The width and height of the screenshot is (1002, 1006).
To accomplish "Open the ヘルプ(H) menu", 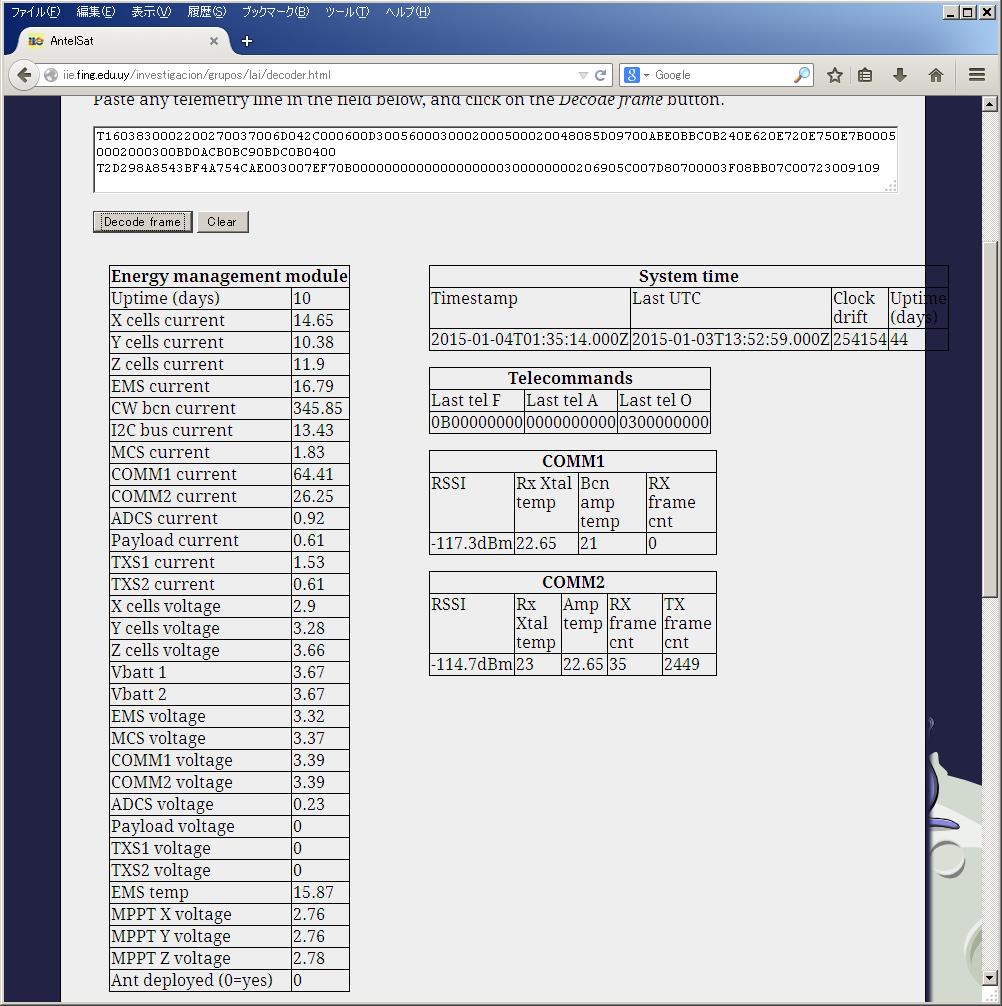I will tap(407, 12).
